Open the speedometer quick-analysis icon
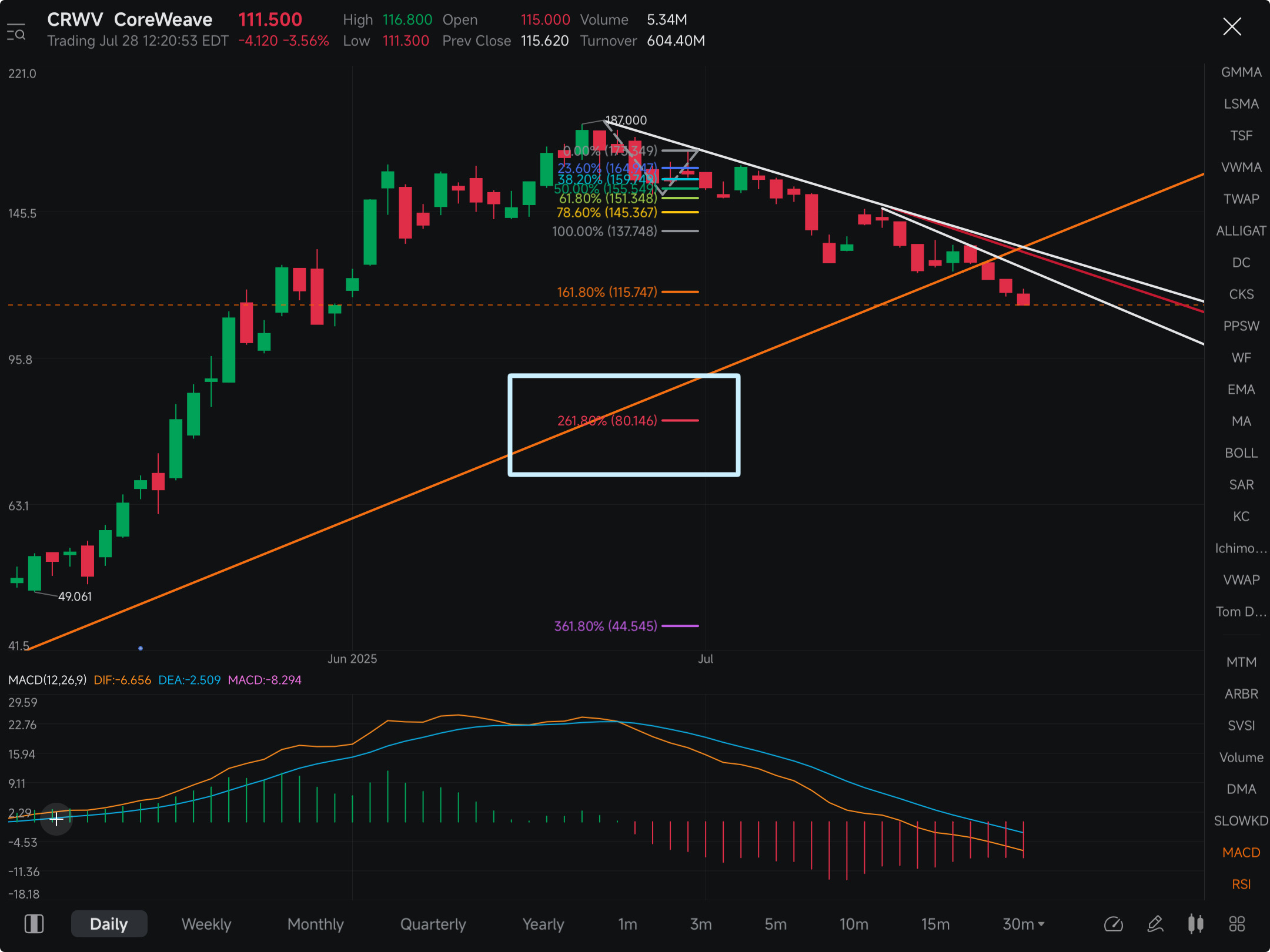This screenshot has height=952, width=1270. click(1113, 924)
